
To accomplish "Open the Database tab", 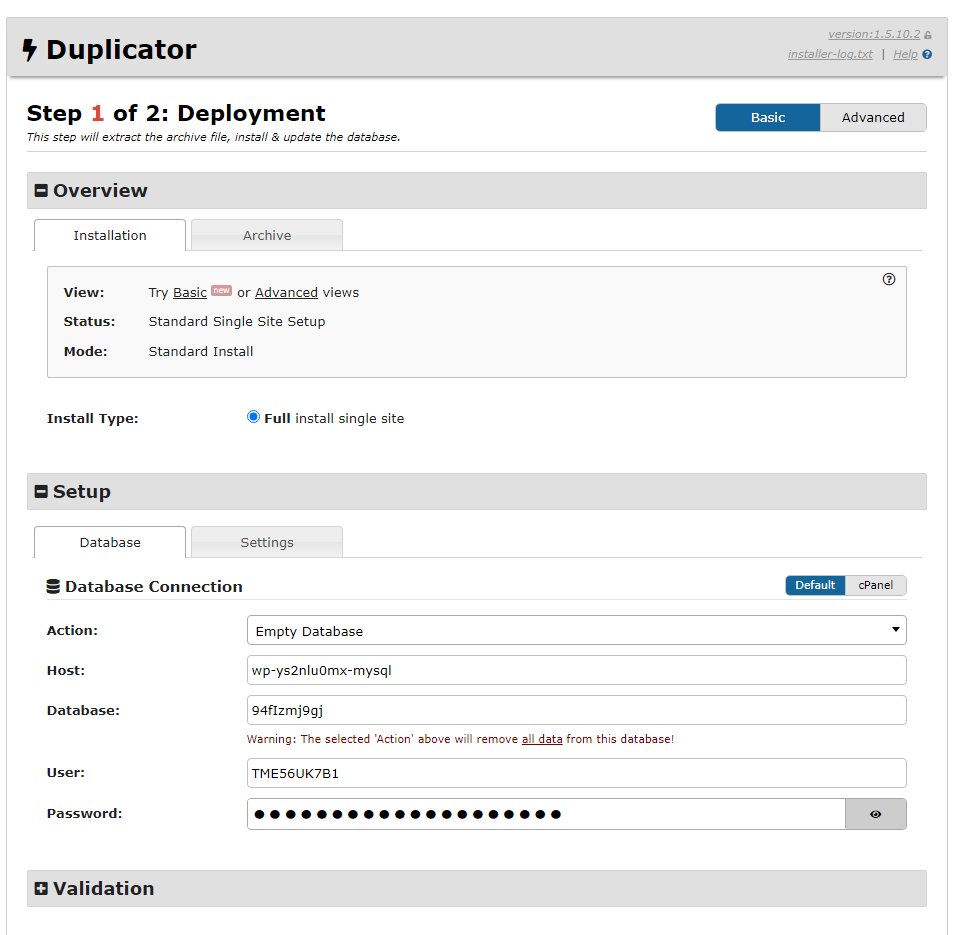I will click(110, 542).
